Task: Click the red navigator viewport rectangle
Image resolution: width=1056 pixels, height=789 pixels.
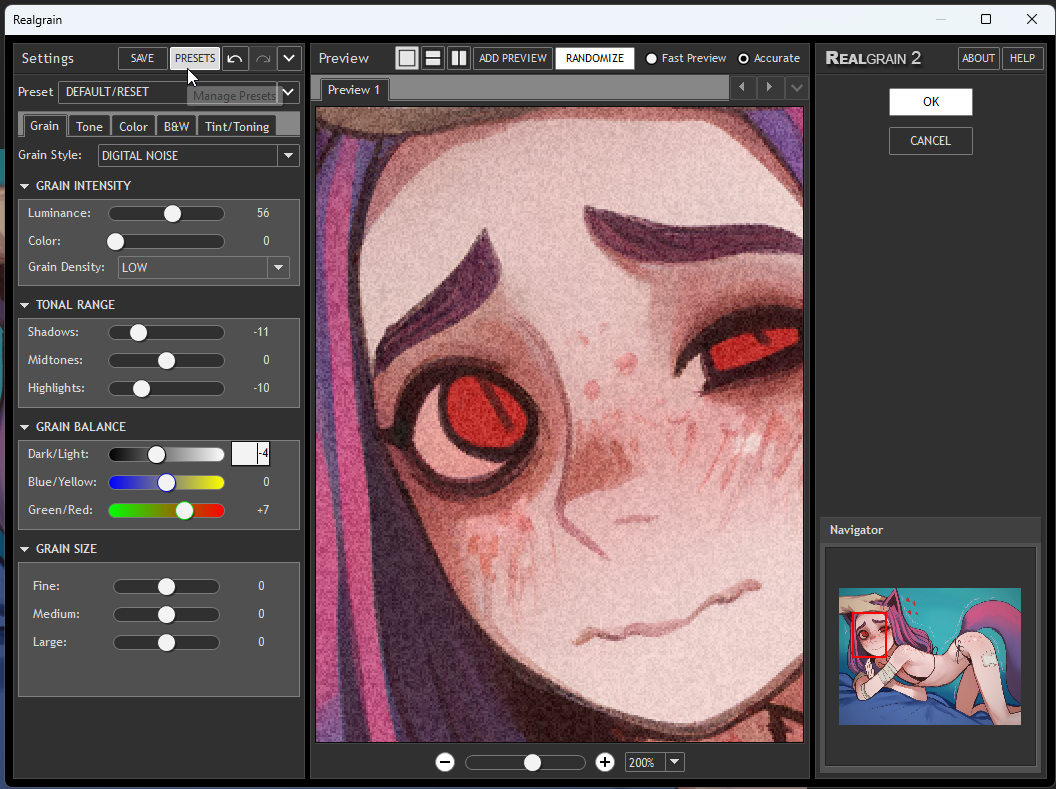Action: click(x=869, y=635)
